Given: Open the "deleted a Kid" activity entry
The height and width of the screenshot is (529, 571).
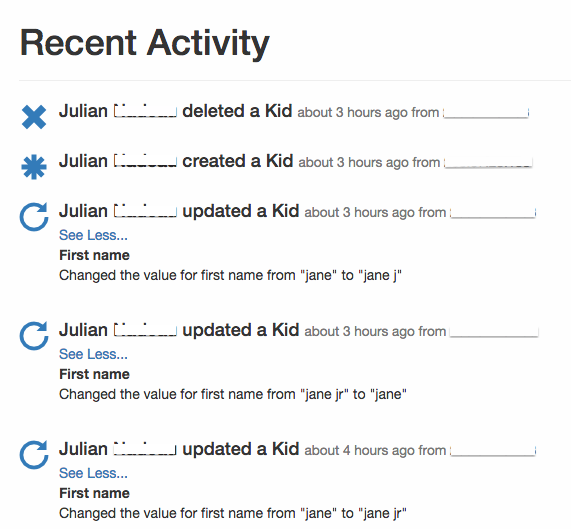Looking at the screenshot, I should 237,111.
